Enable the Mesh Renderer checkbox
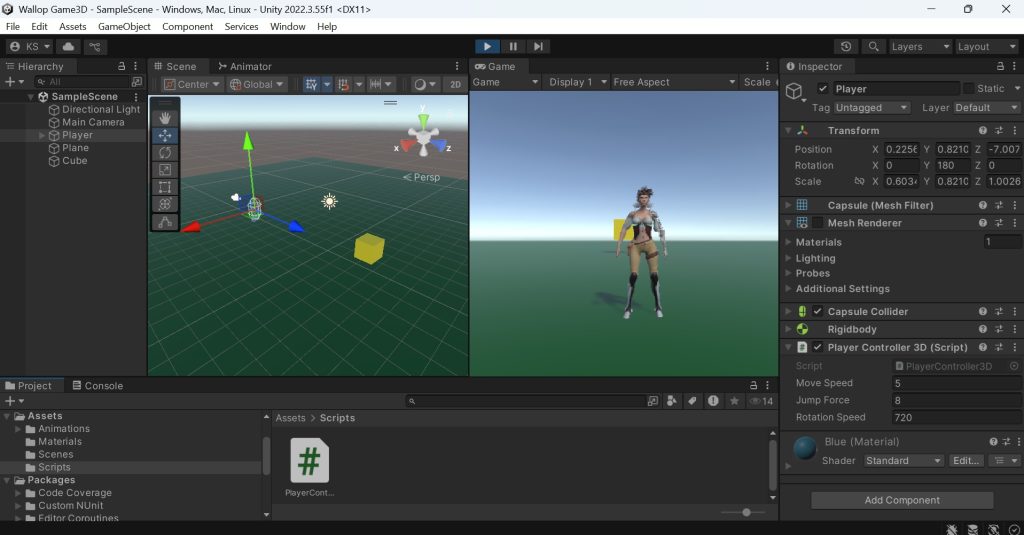 tap(818, 223)
